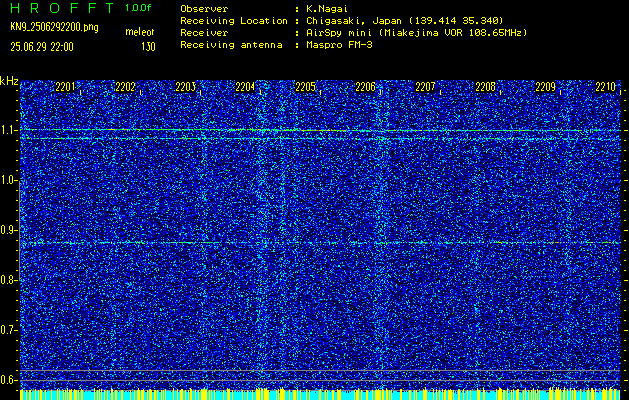Click the 2203 time marker
The image size is (629, 400).
(185, 87)
